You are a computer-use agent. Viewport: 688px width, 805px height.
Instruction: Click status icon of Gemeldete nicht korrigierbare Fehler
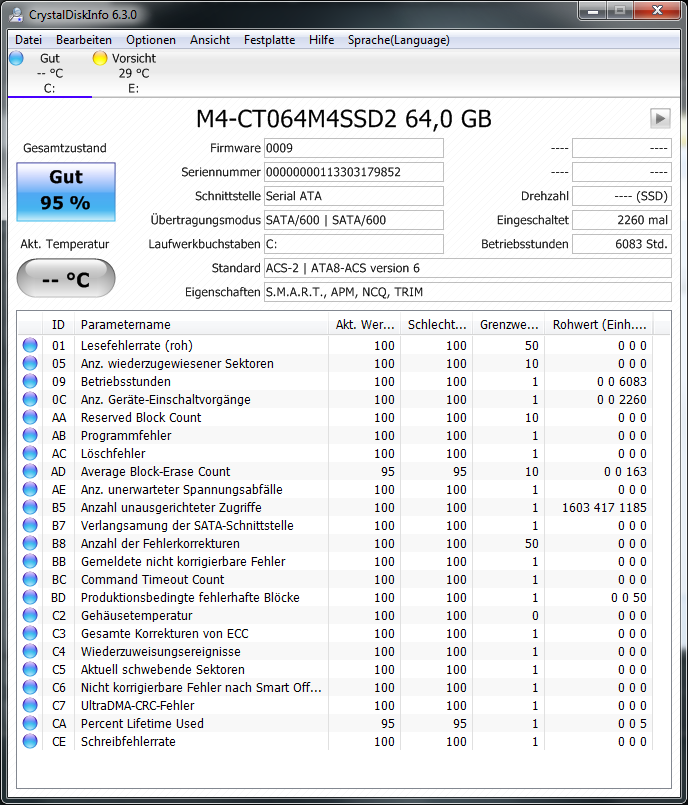30,561
